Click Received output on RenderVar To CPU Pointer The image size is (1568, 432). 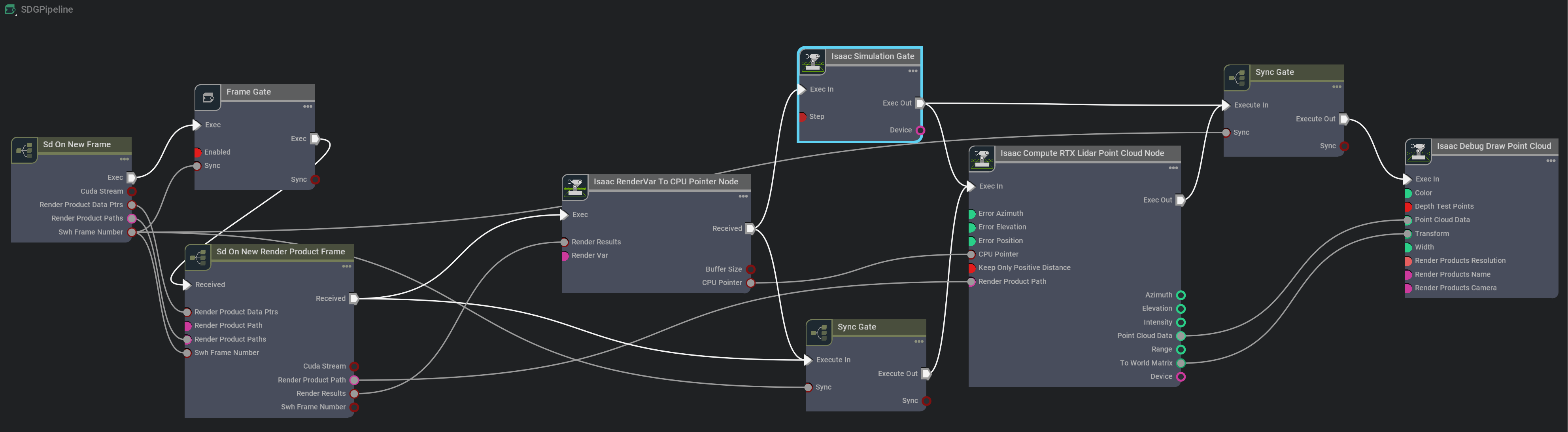click(750, 229)
